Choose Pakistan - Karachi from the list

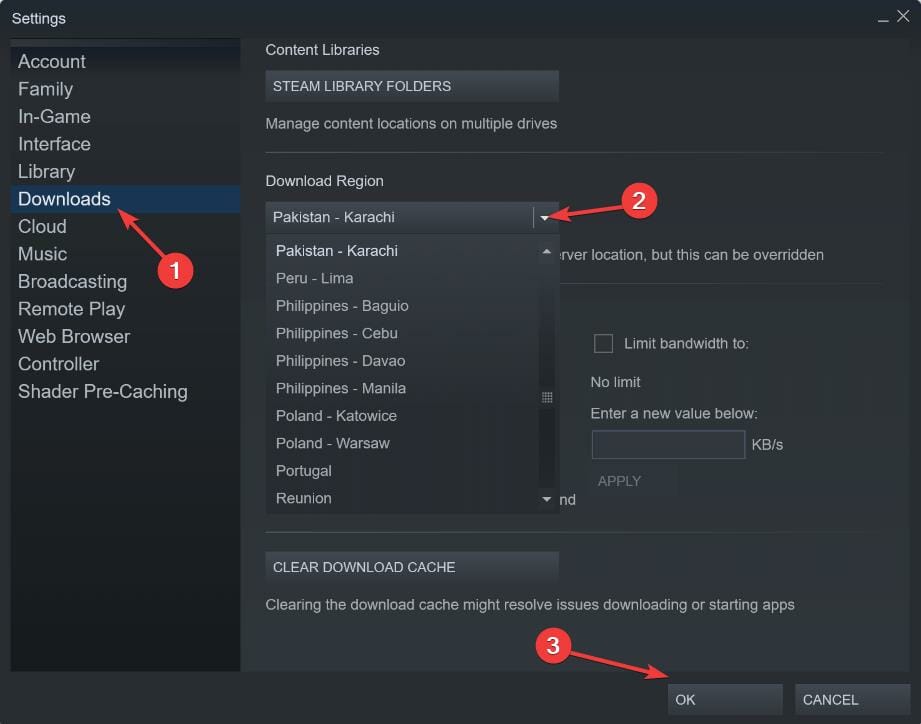click(x=402, y=251)
